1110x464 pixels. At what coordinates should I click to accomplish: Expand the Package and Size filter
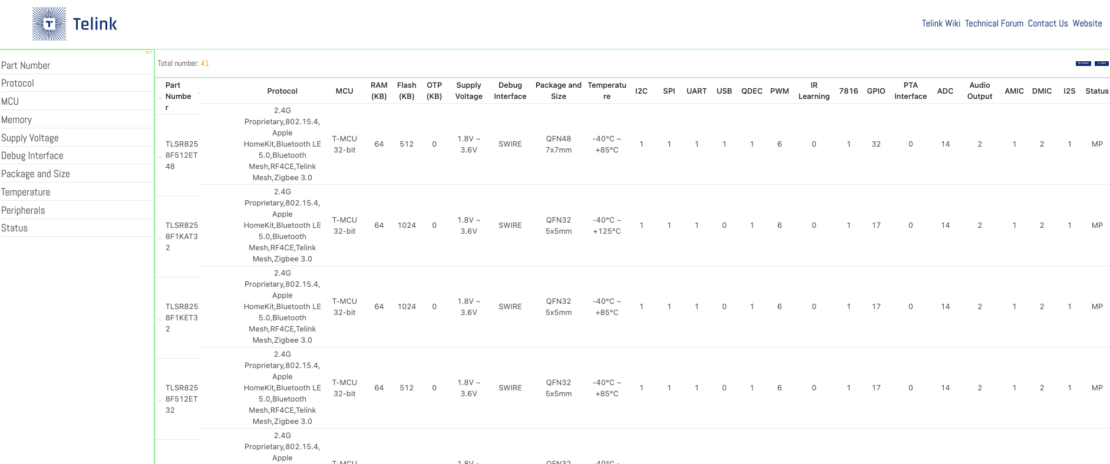tap(76, 174)
